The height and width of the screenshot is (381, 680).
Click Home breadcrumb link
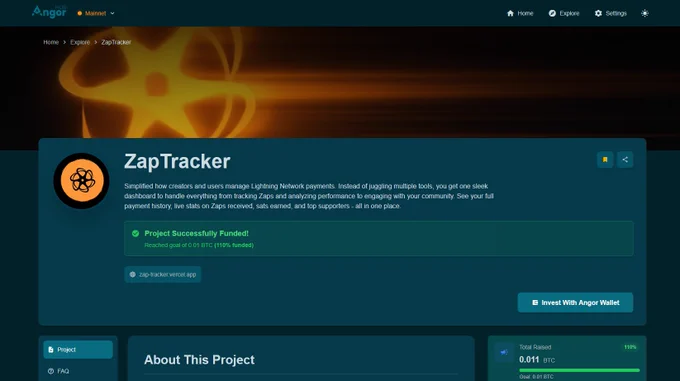tap(51, 42)
